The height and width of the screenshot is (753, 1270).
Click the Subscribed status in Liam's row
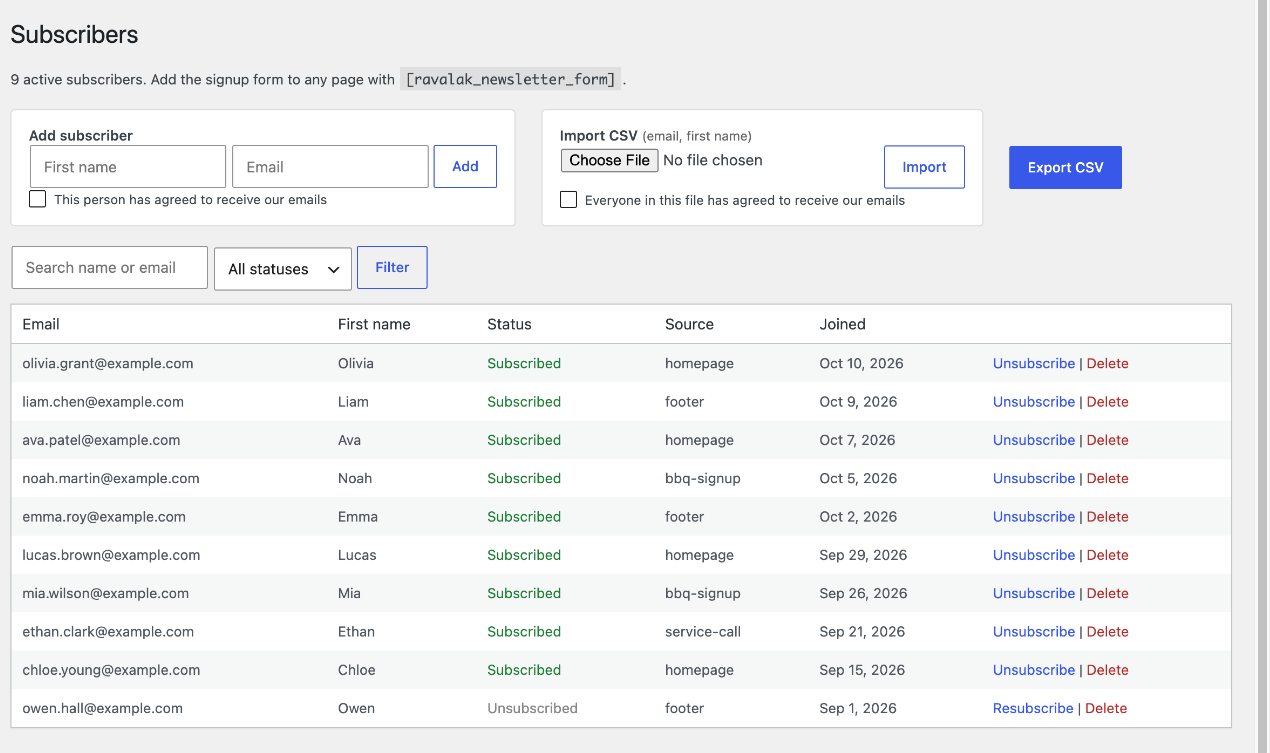(x=524, y=402)
